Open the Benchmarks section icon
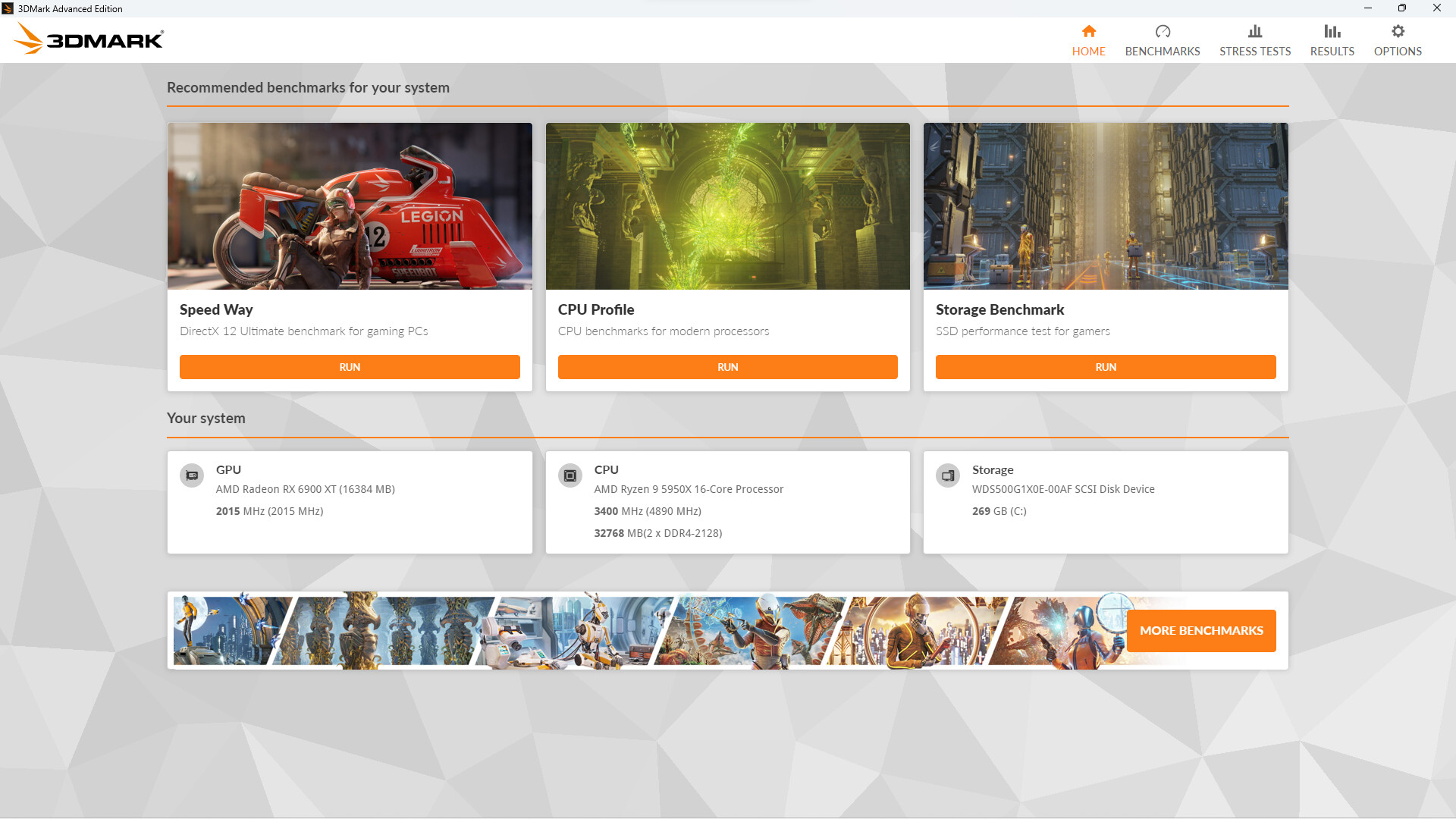Screen dimensions: 1456x819 point(1163,31)
